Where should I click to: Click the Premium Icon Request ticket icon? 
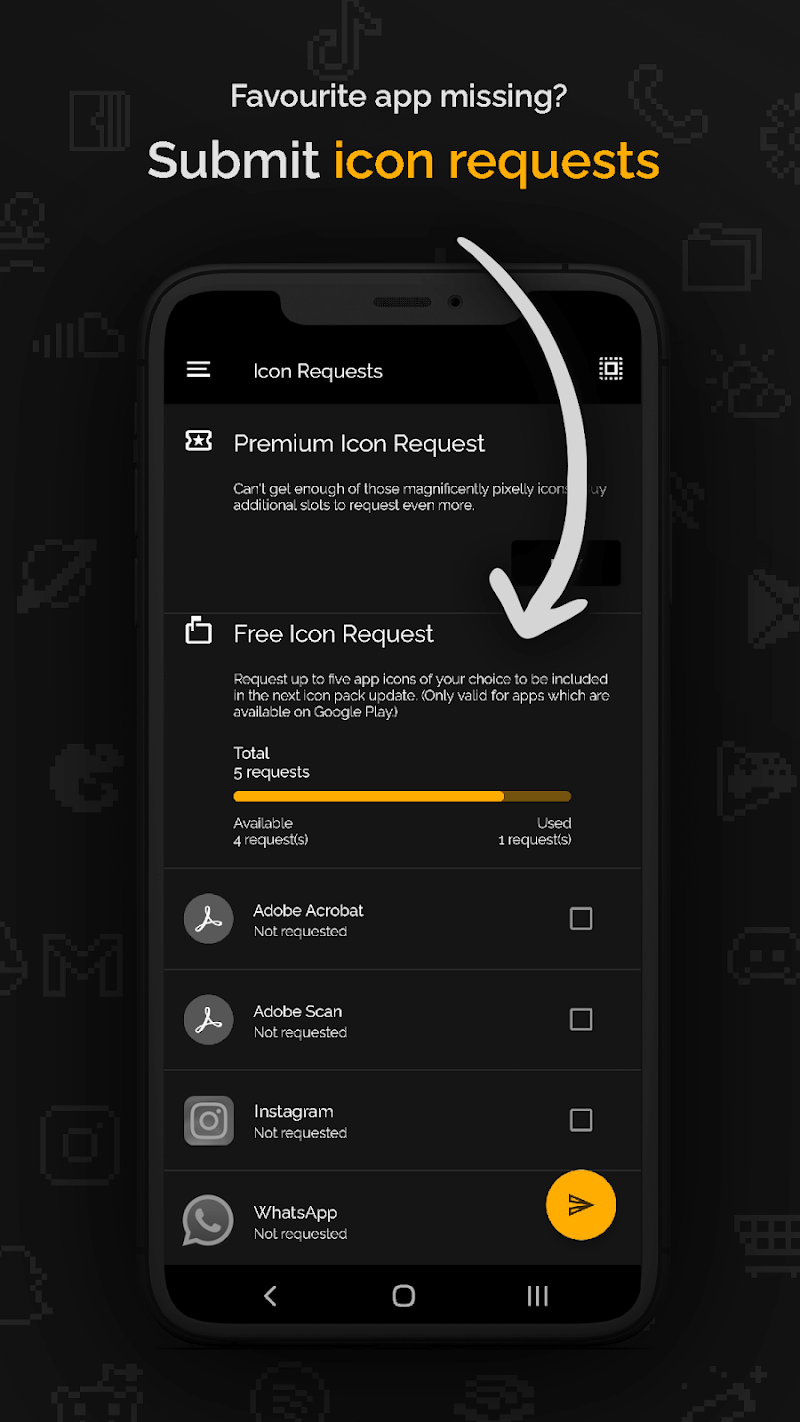point(199,441)
